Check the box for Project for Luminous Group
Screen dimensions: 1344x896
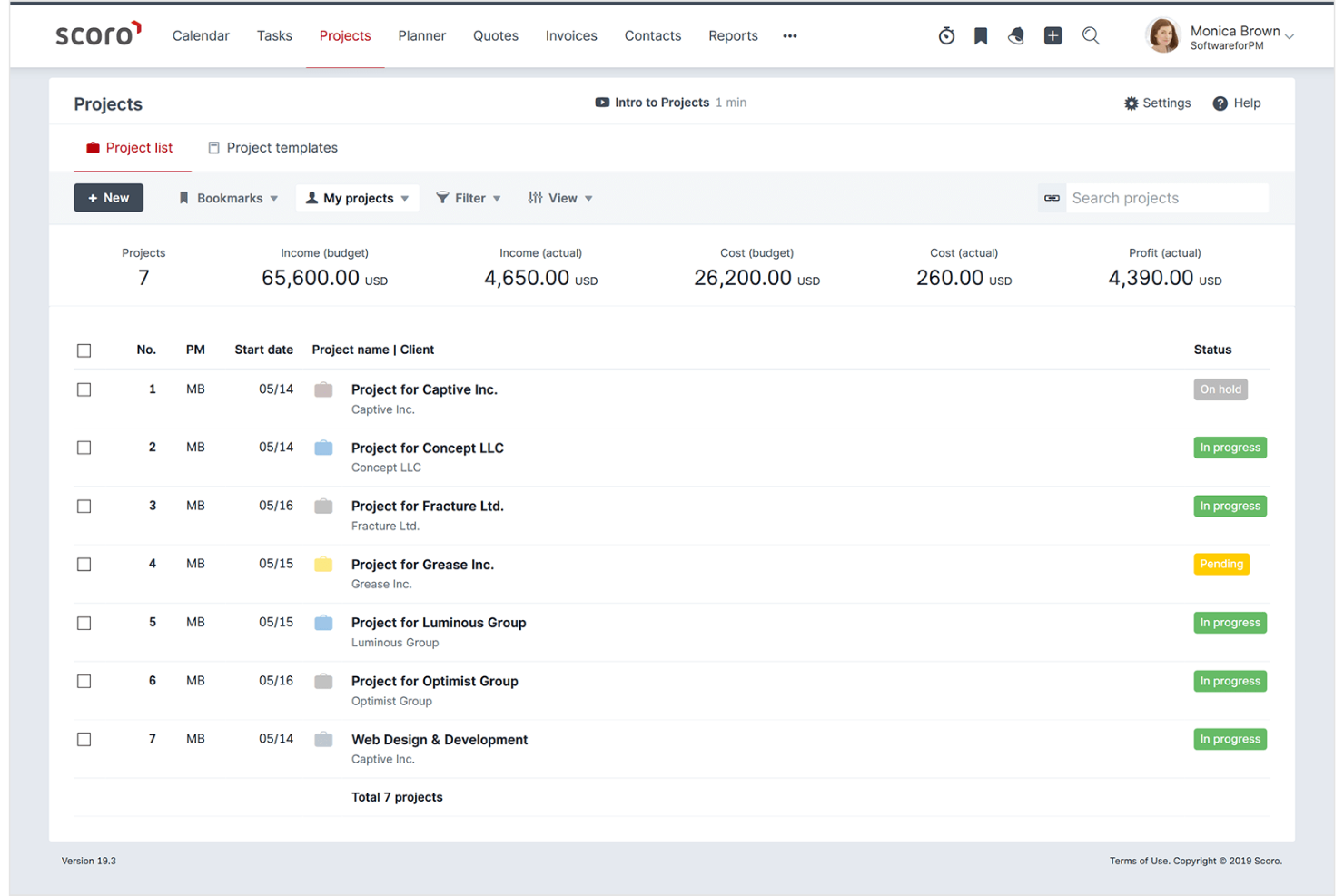click(84, 623)
